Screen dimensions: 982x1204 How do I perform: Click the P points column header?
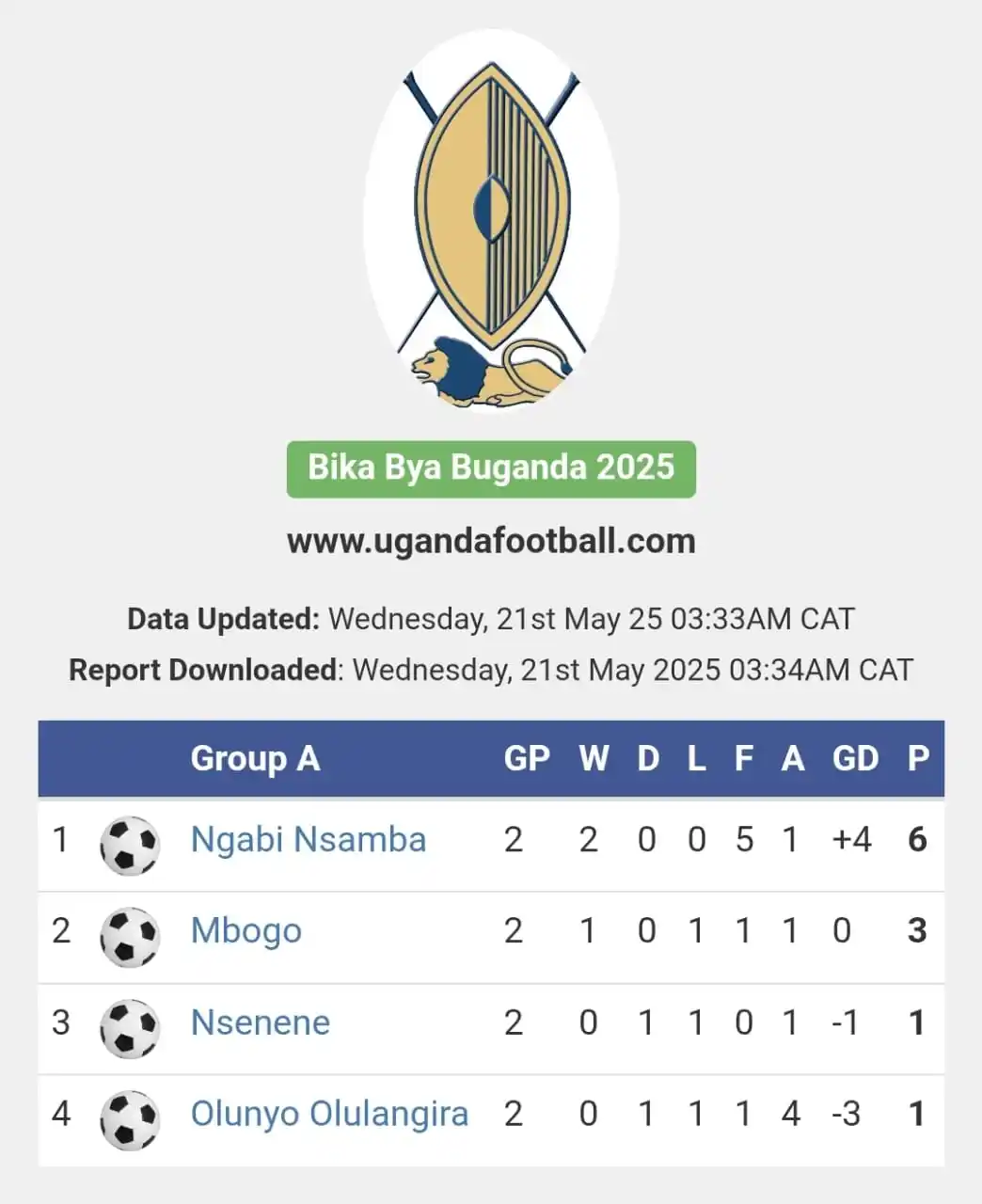(x=918, y=758)
